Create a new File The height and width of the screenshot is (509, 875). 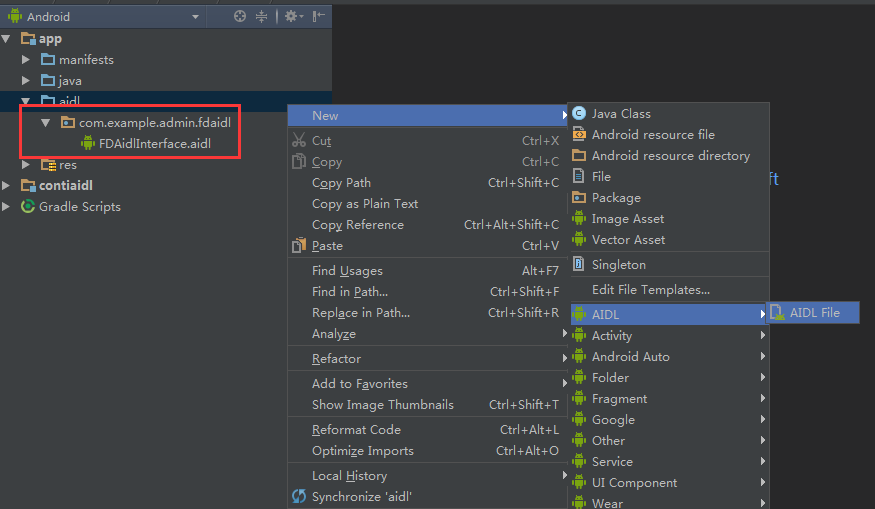pos(669,176)
